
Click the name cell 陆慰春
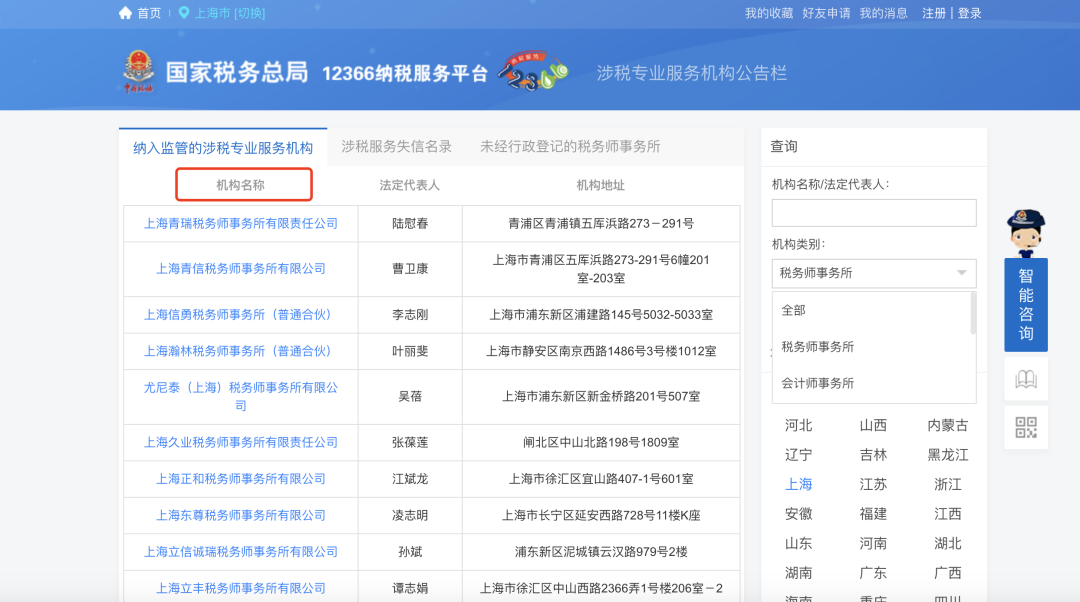(x=410, y=223)
